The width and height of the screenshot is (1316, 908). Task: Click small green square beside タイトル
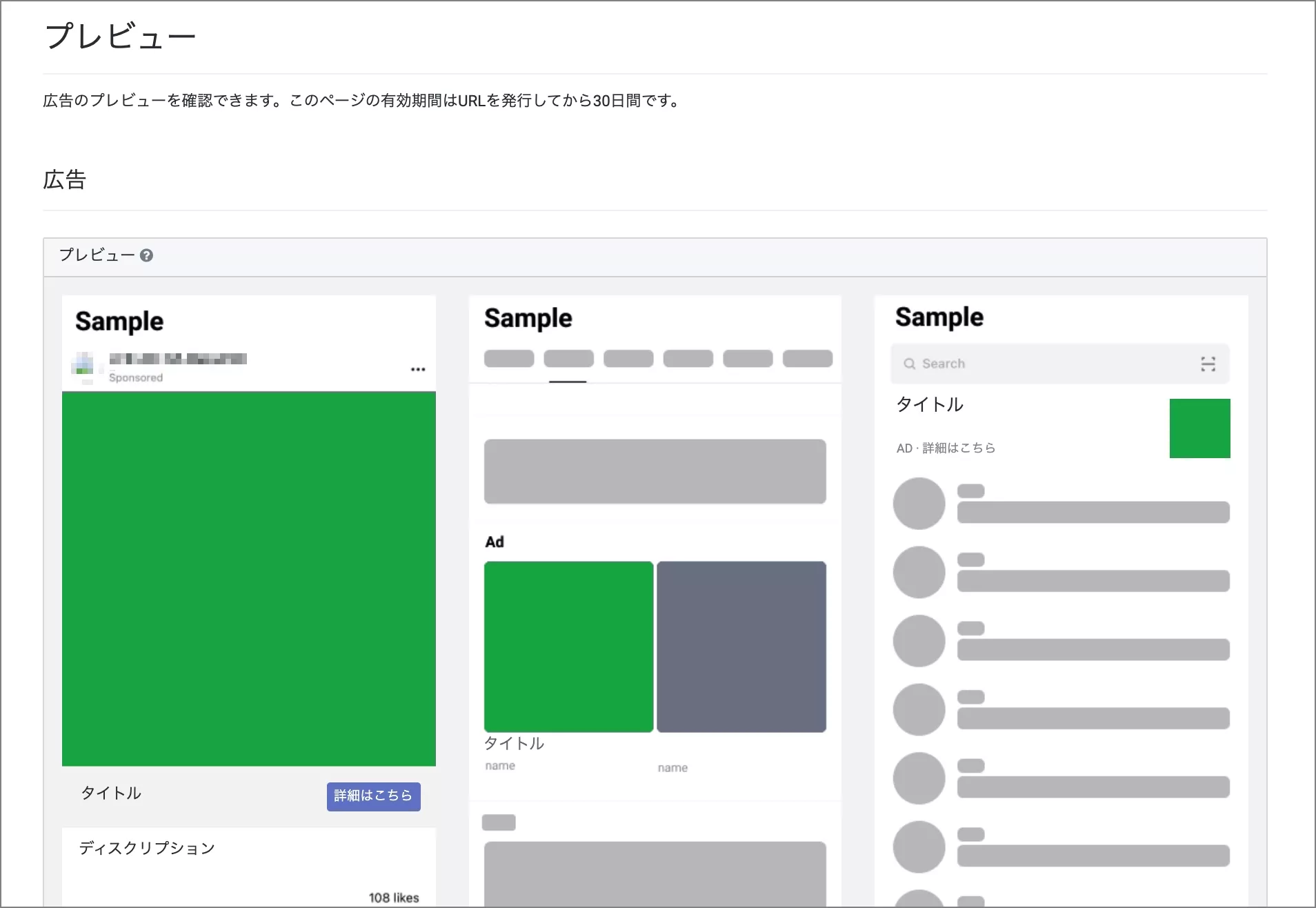(x=1199, y=428)
